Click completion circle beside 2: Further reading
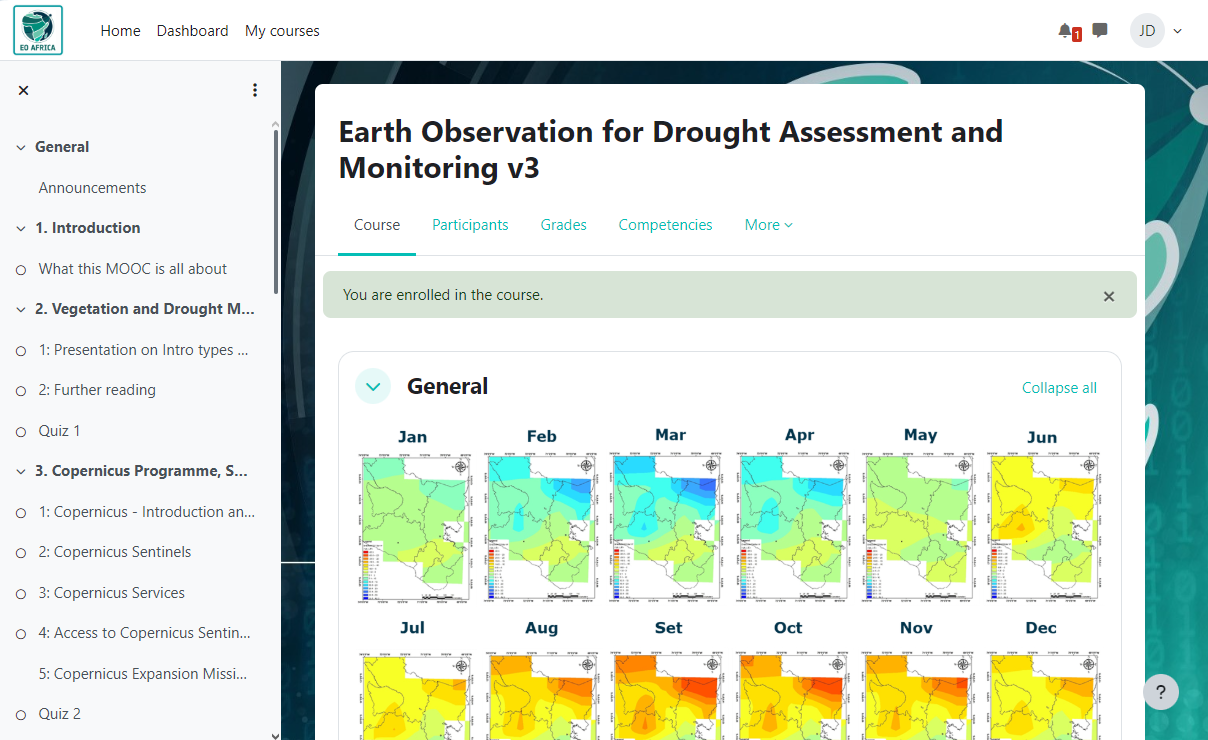The height and width of the screenshot is (740, 1208). 21,391
